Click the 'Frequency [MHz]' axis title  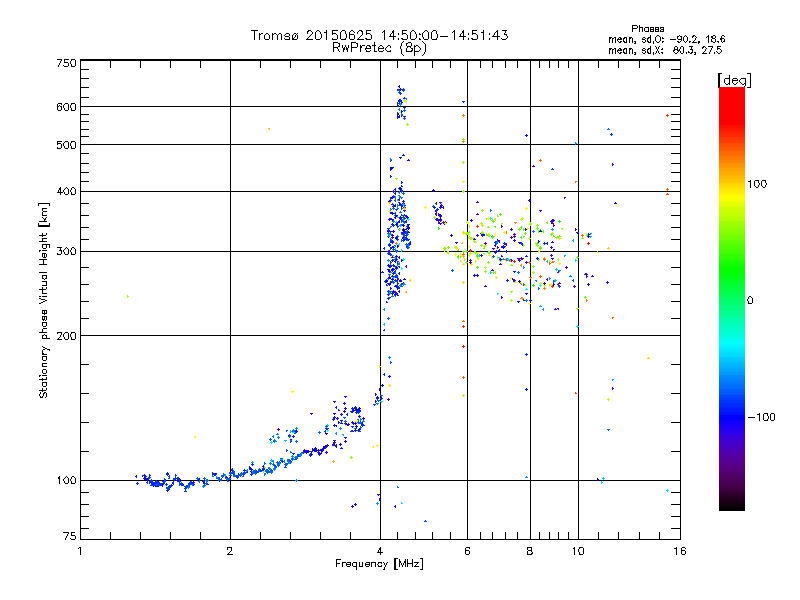379,564
